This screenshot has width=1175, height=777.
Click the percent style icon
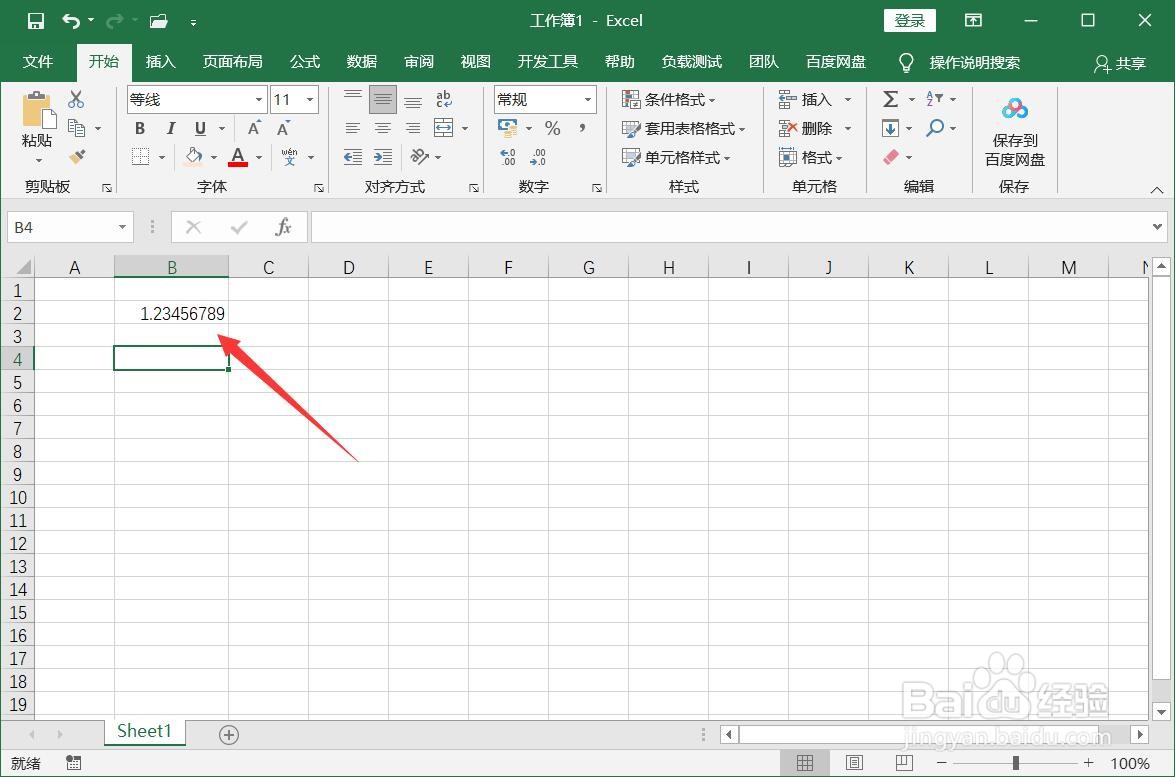click(551, 128)
